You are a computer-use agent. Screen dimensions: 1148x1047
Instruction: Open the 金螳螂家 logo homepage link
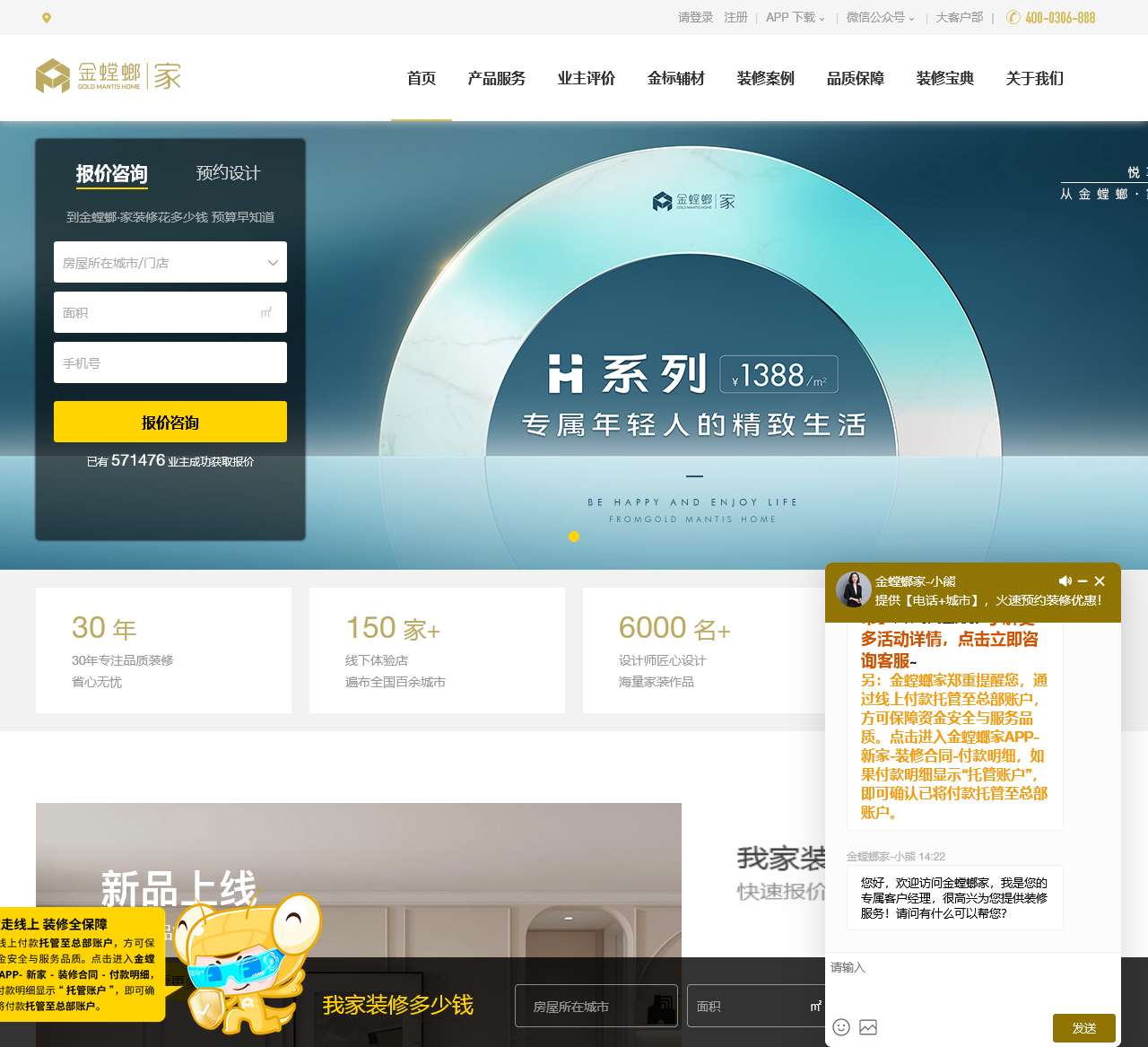coord(109,76)
